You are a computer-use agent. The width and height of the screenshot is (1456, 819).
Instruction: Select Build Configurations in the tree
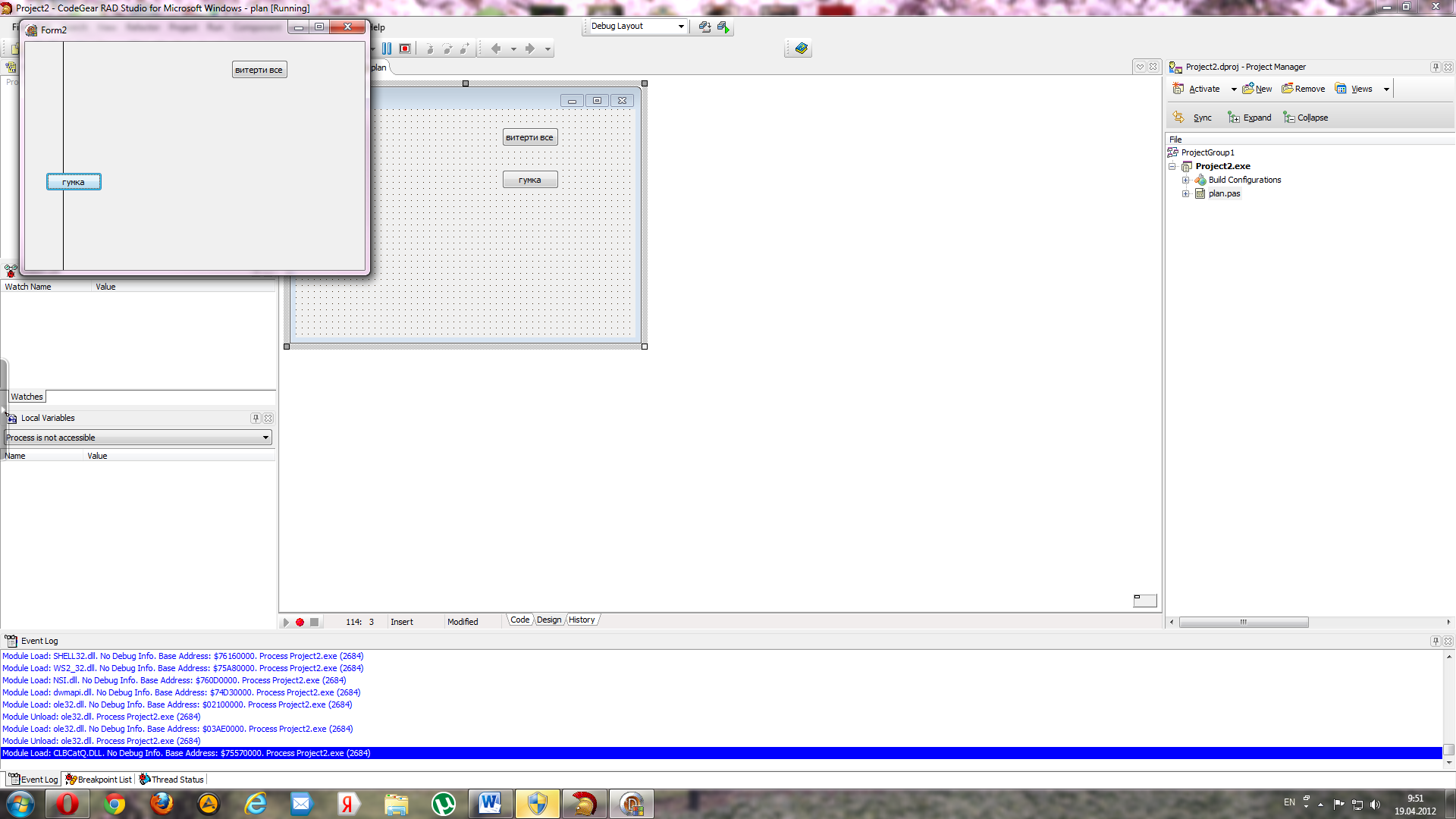[1244, 180]
